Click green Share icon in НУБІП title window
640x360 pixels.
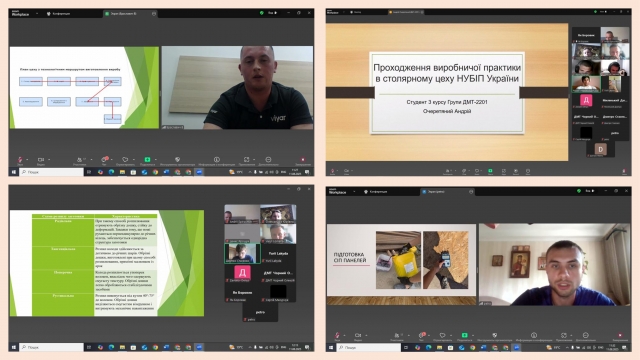[490, 171]
